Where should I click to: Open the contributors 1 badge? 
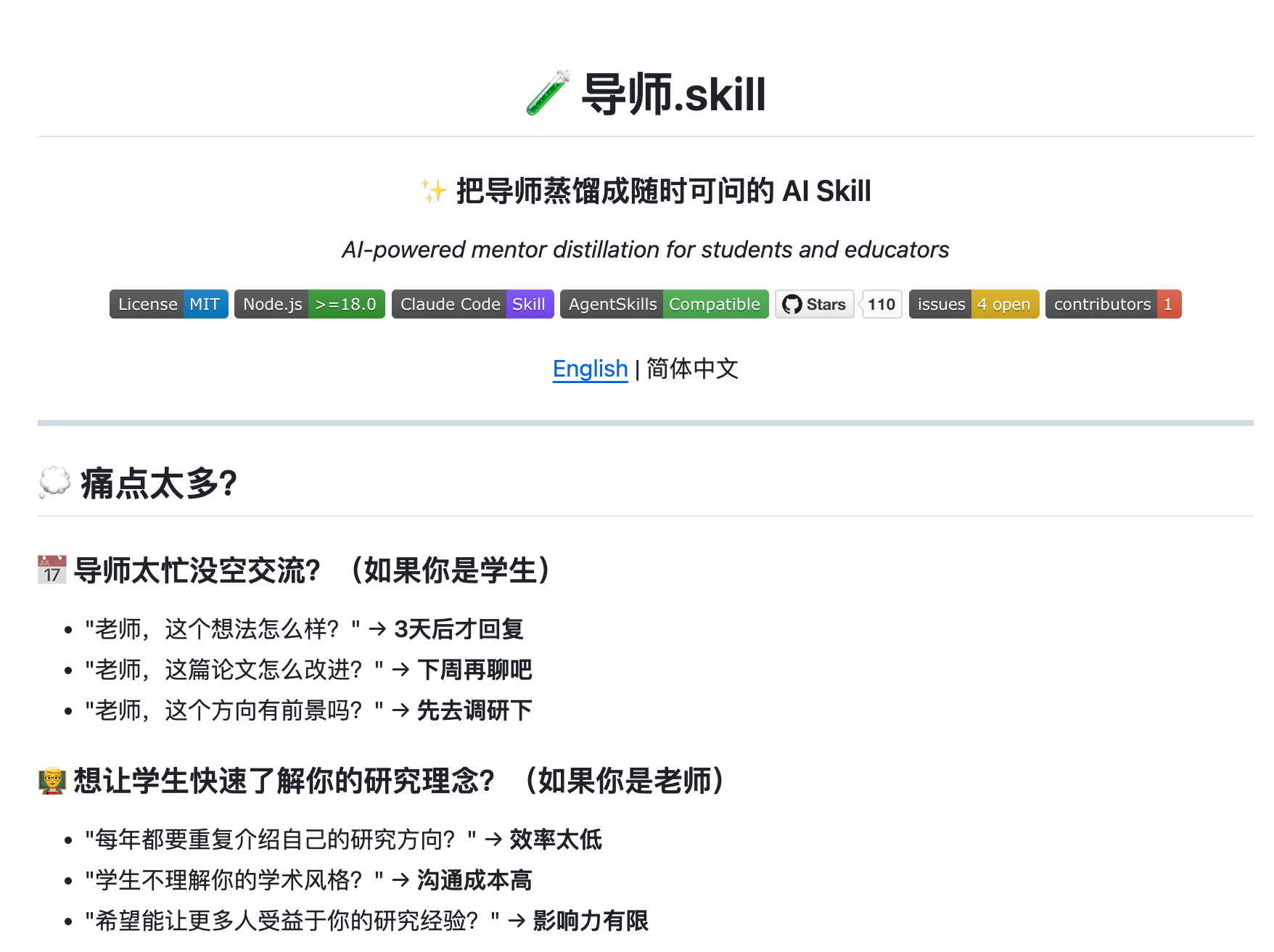click(1114, 304)
